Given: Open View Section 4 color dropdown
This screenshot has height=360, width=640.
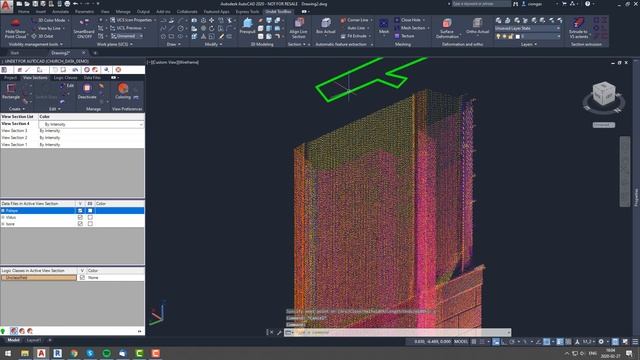Looking at the screenshot, I should click(91, 124).
